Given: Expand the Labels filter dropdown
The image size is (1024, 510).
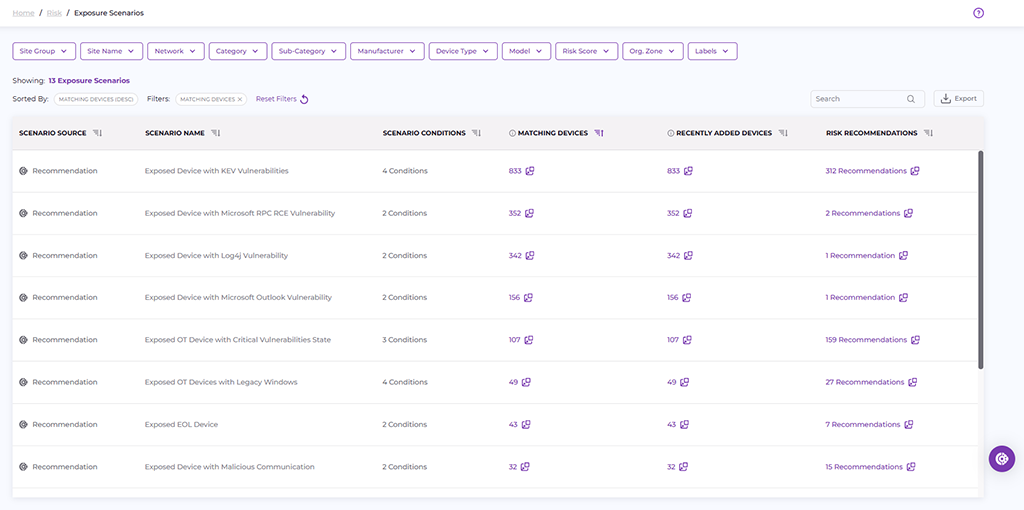Looking at the screenshot, I should [712, 51].
